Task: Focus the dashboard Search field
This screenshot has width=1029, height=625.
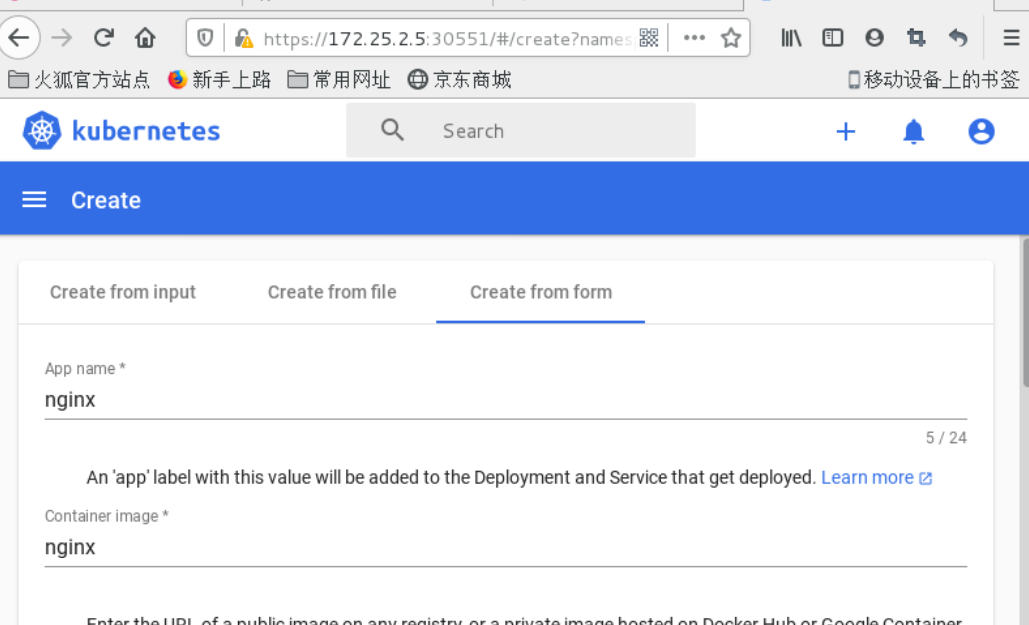Action: (x=520, y=130)
